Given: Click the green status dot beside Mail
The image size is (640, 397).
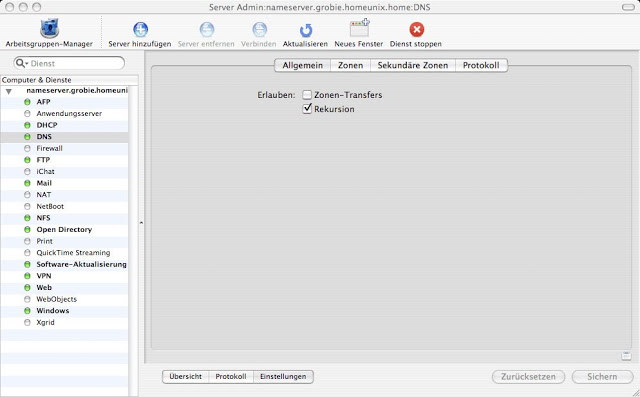Looking at the screenshot, I should point(27,183).
